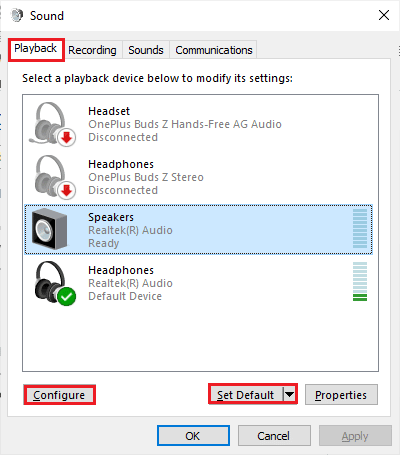Image resolution: width=400 pixels, height=455 pixels.
Task: Click the Configure button
Action: (59, 395)
